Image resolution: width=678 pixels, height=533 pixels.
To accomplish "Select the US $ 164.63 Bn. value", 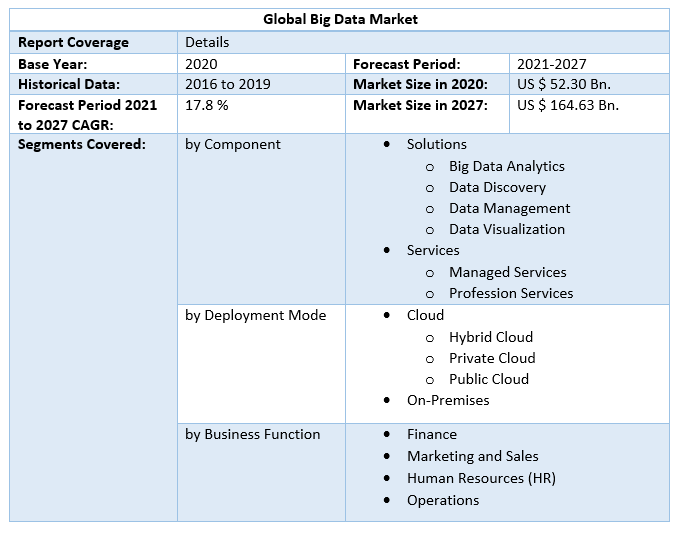I will [568, 104].
